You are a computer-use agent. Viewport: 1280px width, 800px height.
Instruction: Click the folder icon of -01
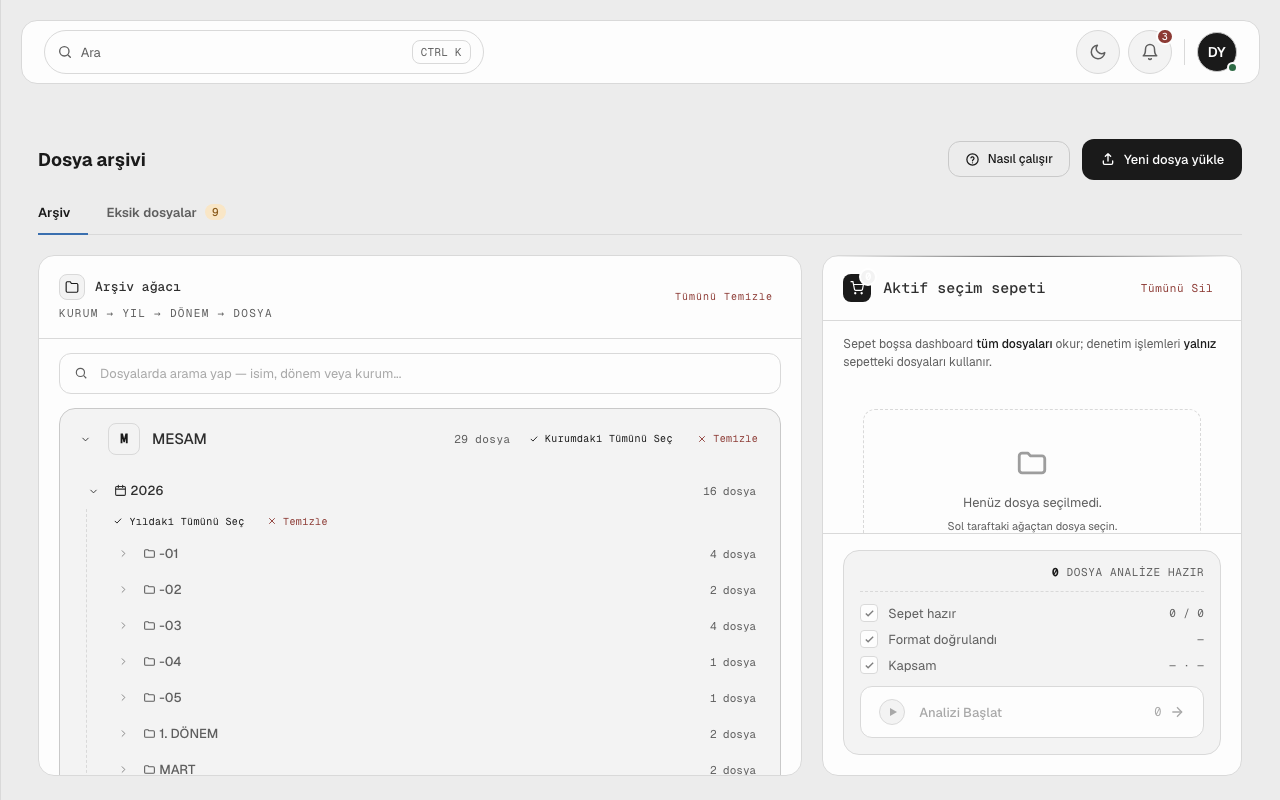pyautogui.click(x=149, y=554)
